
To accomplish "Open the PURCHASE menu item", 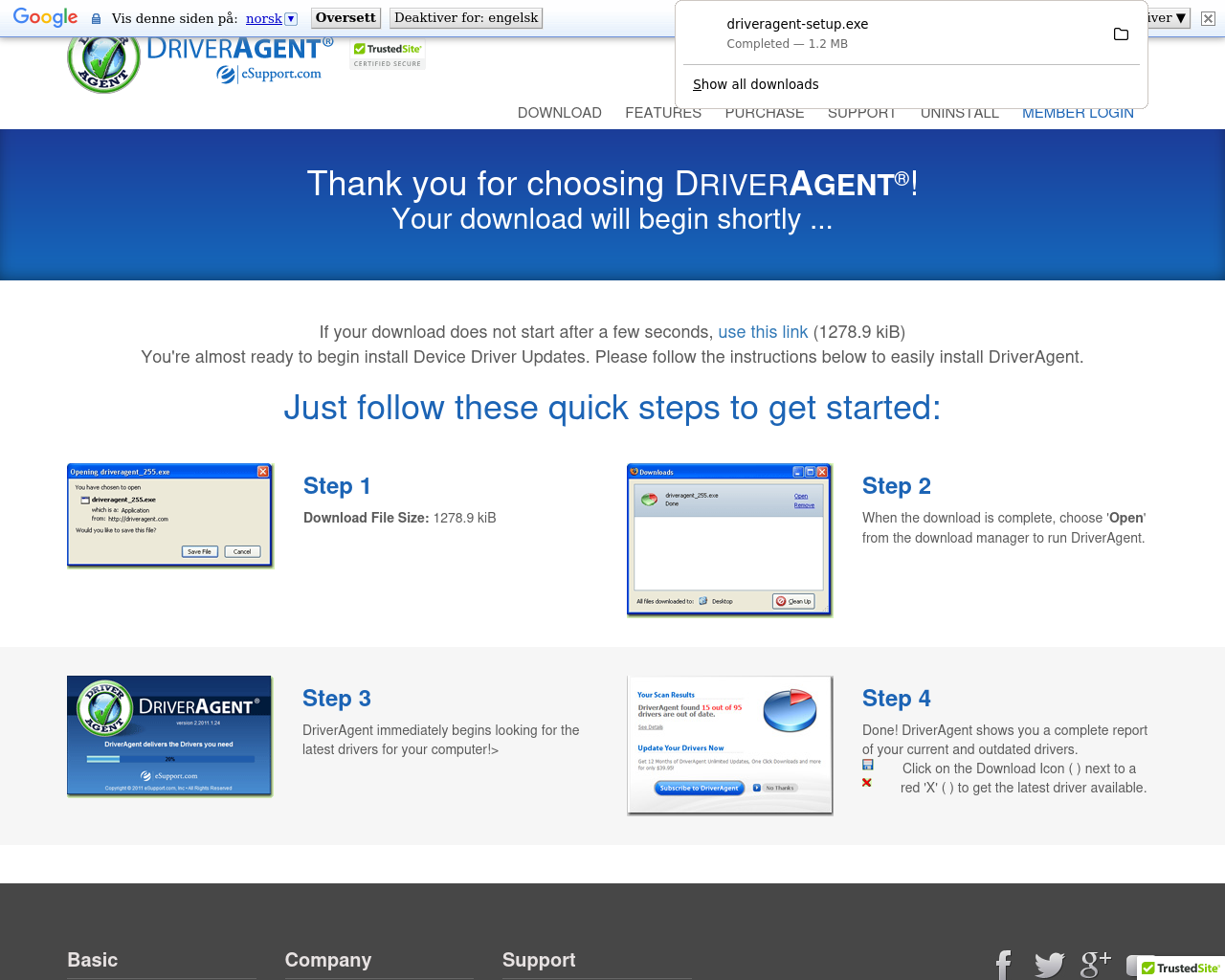I will [x=765, y=113].
